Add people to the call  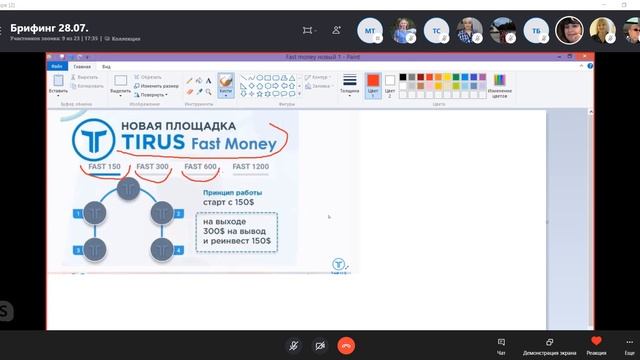point(336,30)
